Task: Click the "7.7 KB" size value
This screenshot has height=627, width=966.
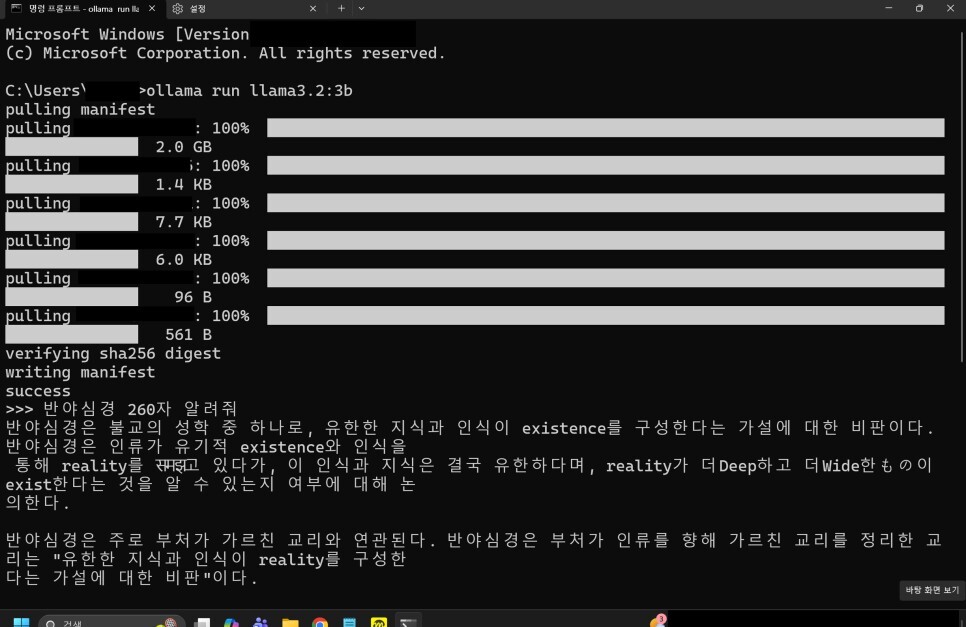Action: [184, 222]
